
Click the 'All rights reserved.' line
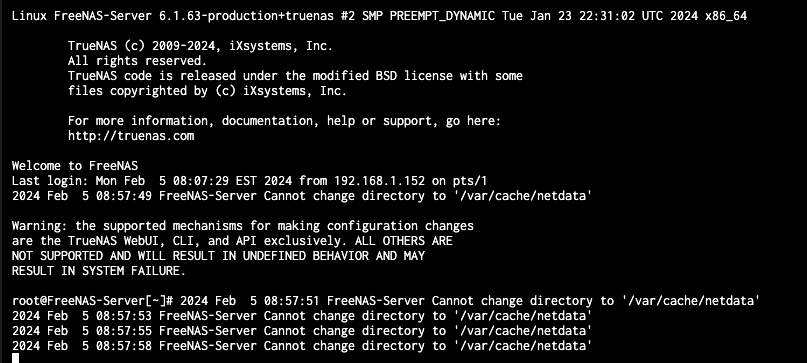tap(137, 61)
